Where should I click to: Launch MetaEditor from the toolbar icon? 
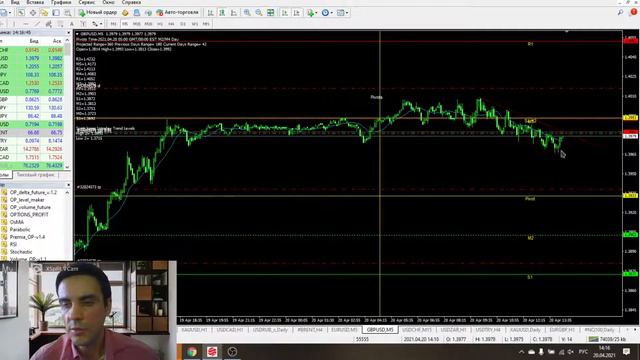pos(125,13)
